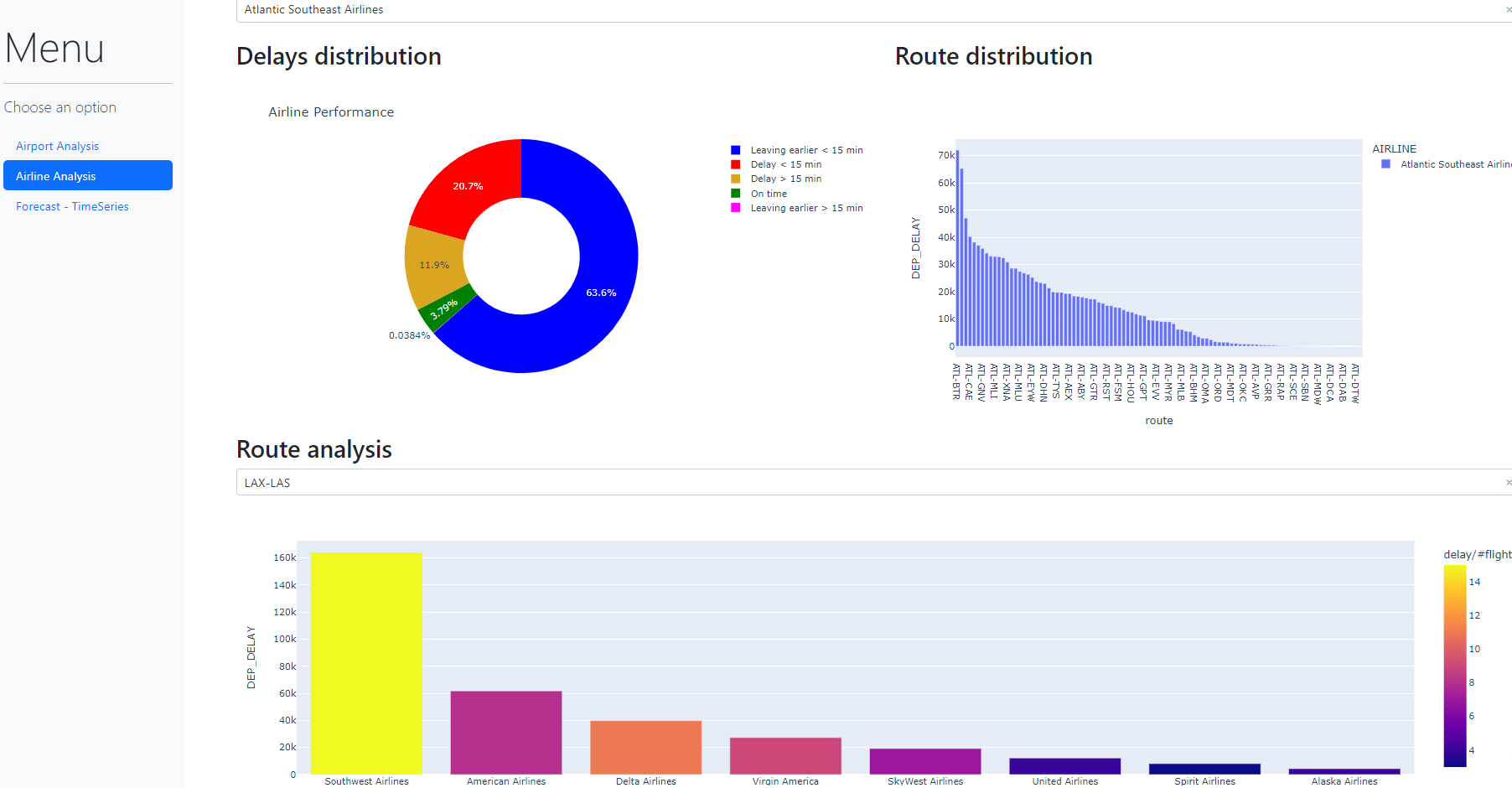This screenshot has height=788, width=1512.
Task: Toggle 'Leaving earlier > 15 min' magenta legend swatch
Action: (736, 208)
